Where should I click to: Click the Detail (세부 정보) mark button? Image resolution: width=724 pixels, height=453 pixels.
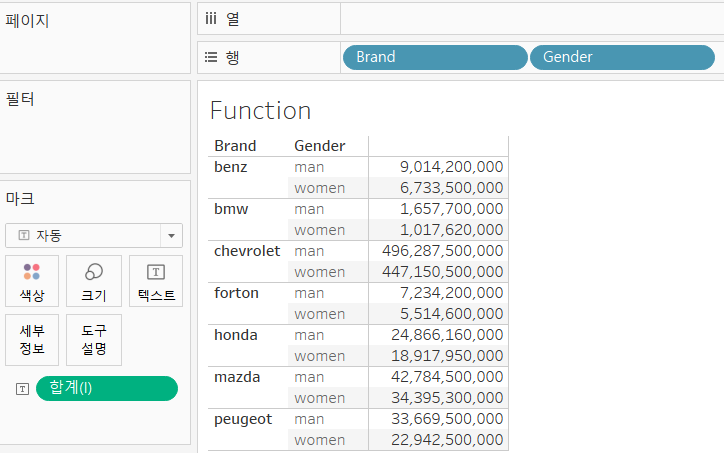32,340
